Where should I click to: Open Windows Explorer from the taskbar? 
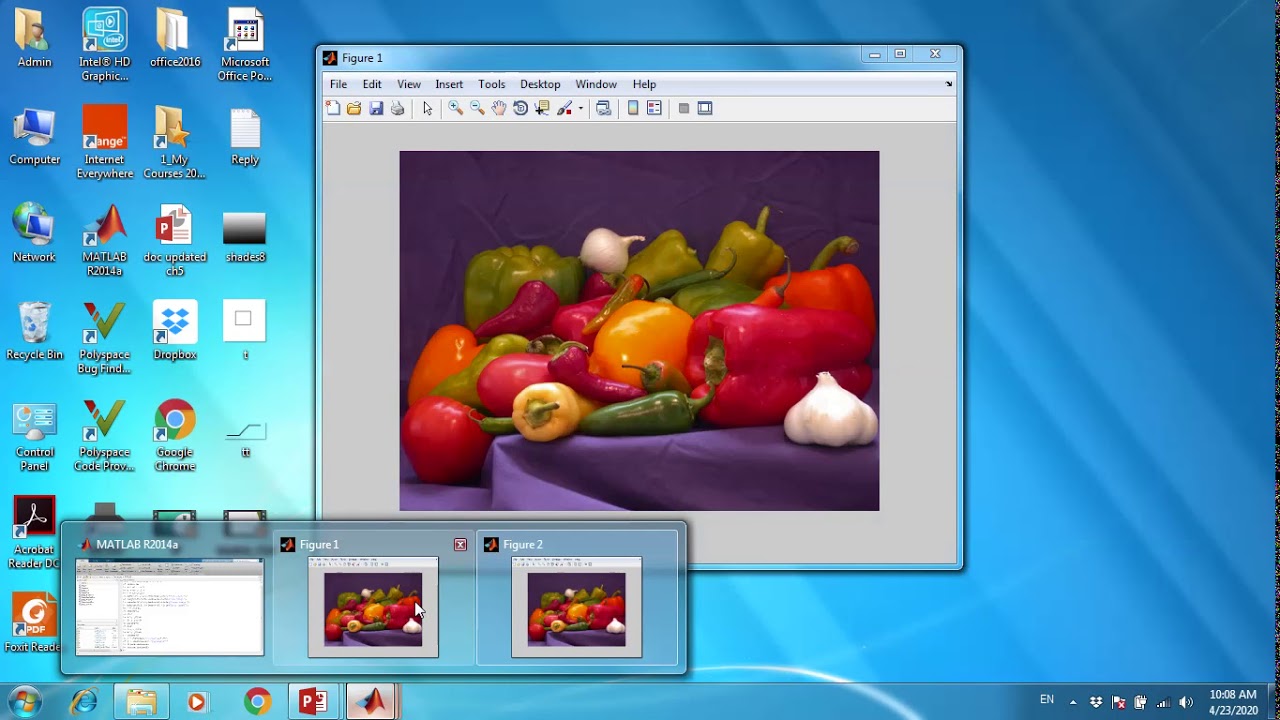tap(141, 702)
